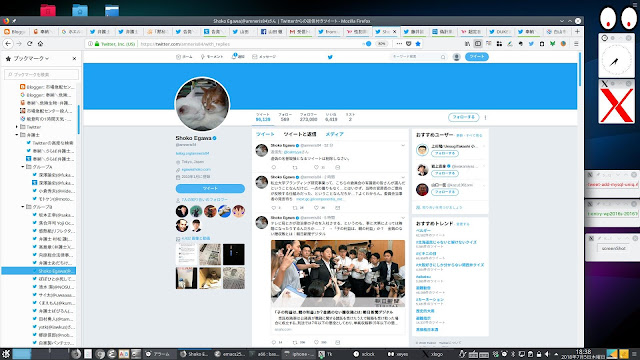Screen dimensions: 640x360
Task: Open account avatar menu in Twitter header
Action: [457, 57]
